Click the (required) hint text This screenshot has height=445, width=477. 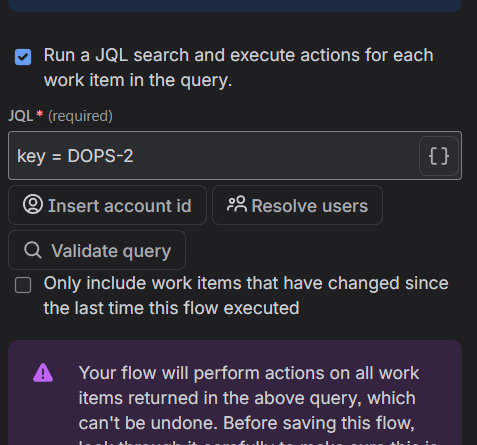[80, 116]
